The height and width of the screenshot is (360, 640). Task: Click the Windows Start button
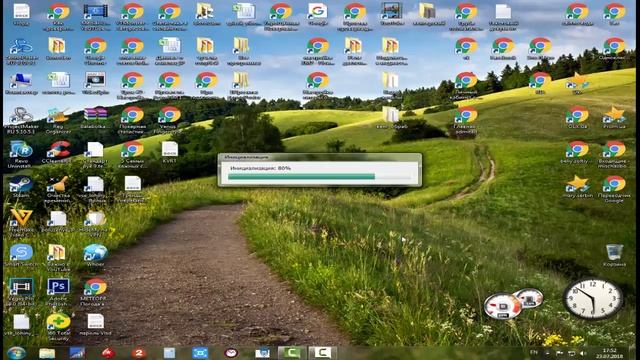pos(16,353)
